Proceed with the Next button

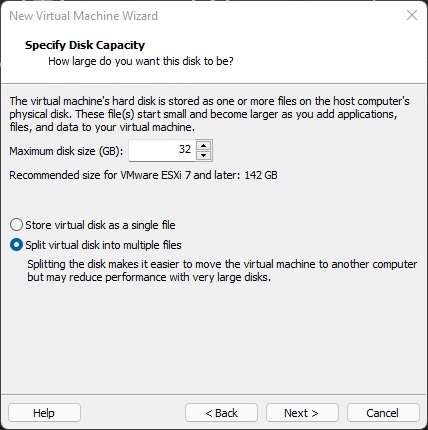point(302,413)
